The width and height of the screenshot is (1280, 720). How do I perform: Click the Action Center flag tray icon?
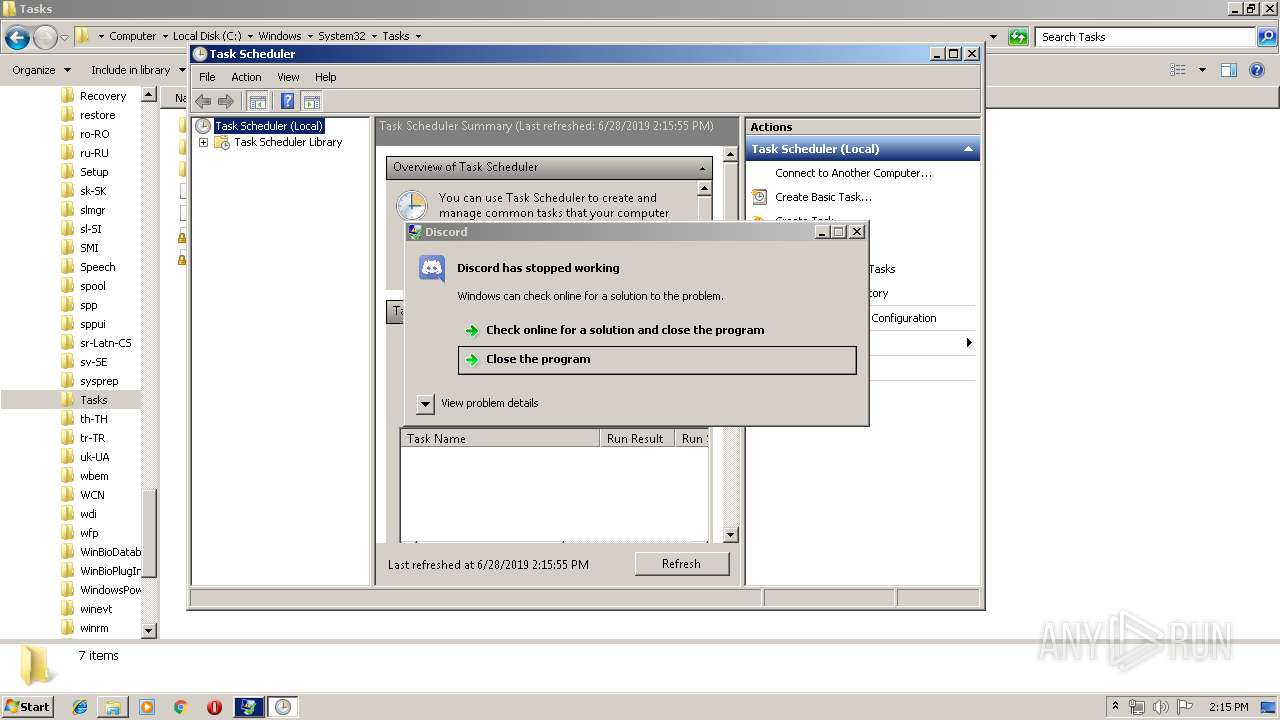pos(1185,707)
